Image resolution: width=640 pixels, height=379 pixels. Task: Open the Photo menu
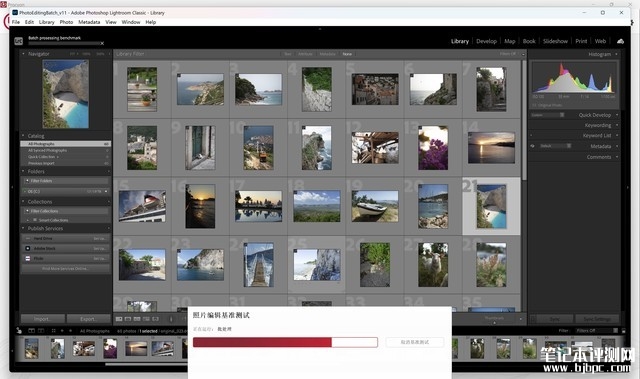(x=66, y=22)
